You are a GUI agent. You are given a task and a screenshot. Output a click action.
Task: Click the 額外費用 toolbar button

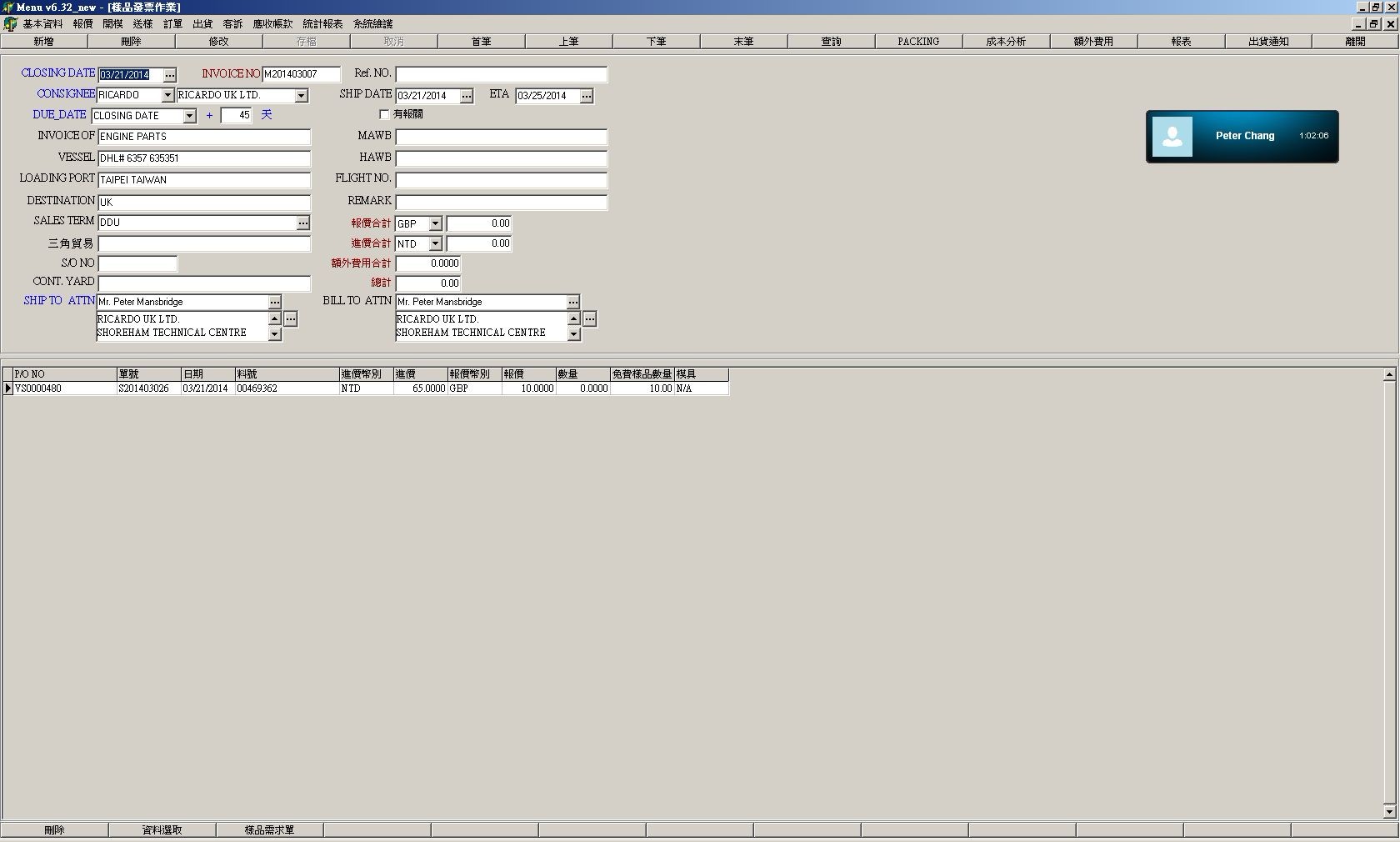click(1093, 42)
